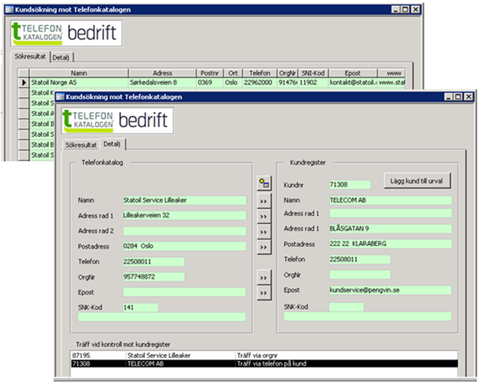Click Namn field with Statoil Service Lilleaker
Image resolution: width=481 pixels, height=385 pixels.
184,200
